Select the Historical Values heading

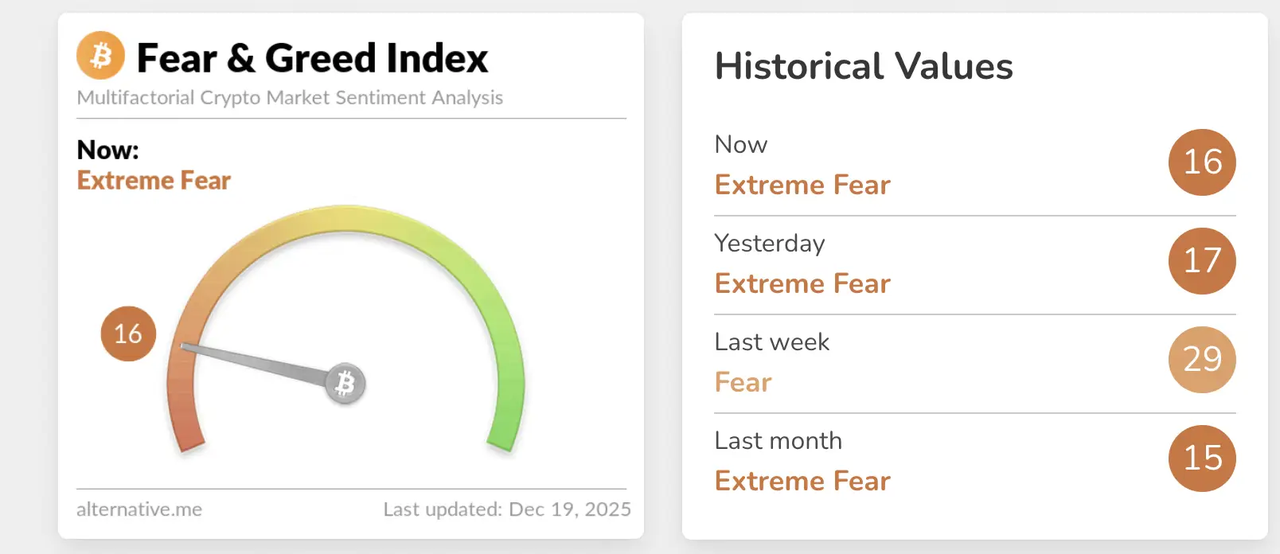click(x=864, y=67)
